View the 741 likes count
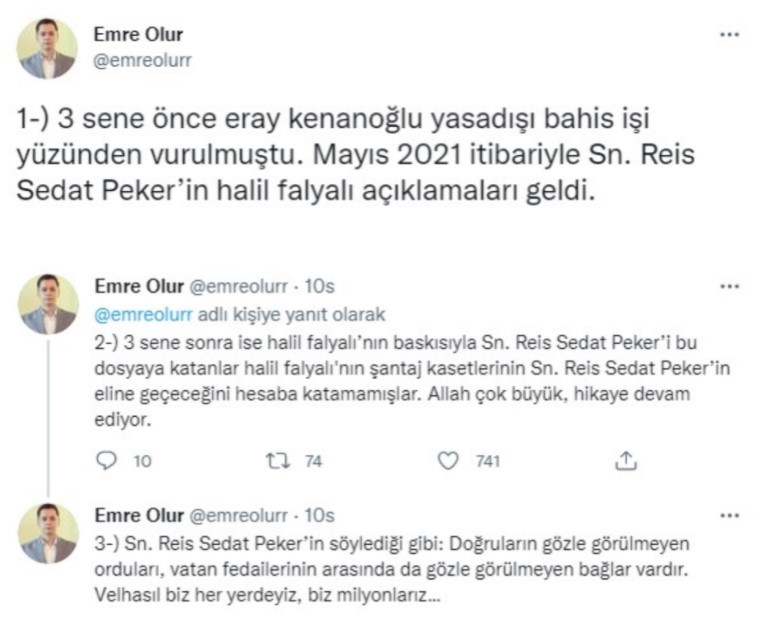The height and width of the screenshot is (628, 760). click(x=488, y=461)
